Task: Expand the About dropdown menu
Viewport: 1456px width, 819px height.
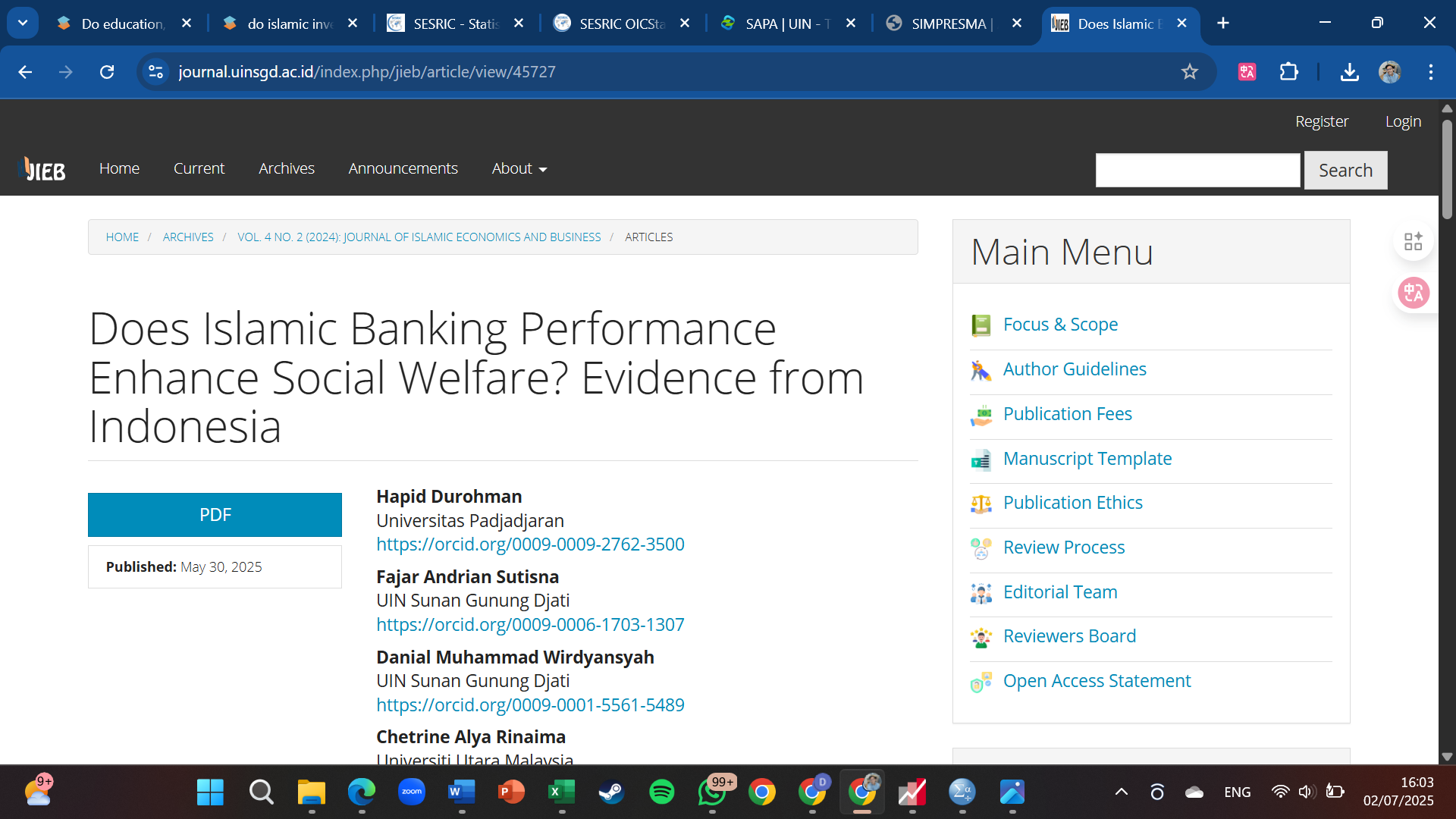Action: coord(519,168)
